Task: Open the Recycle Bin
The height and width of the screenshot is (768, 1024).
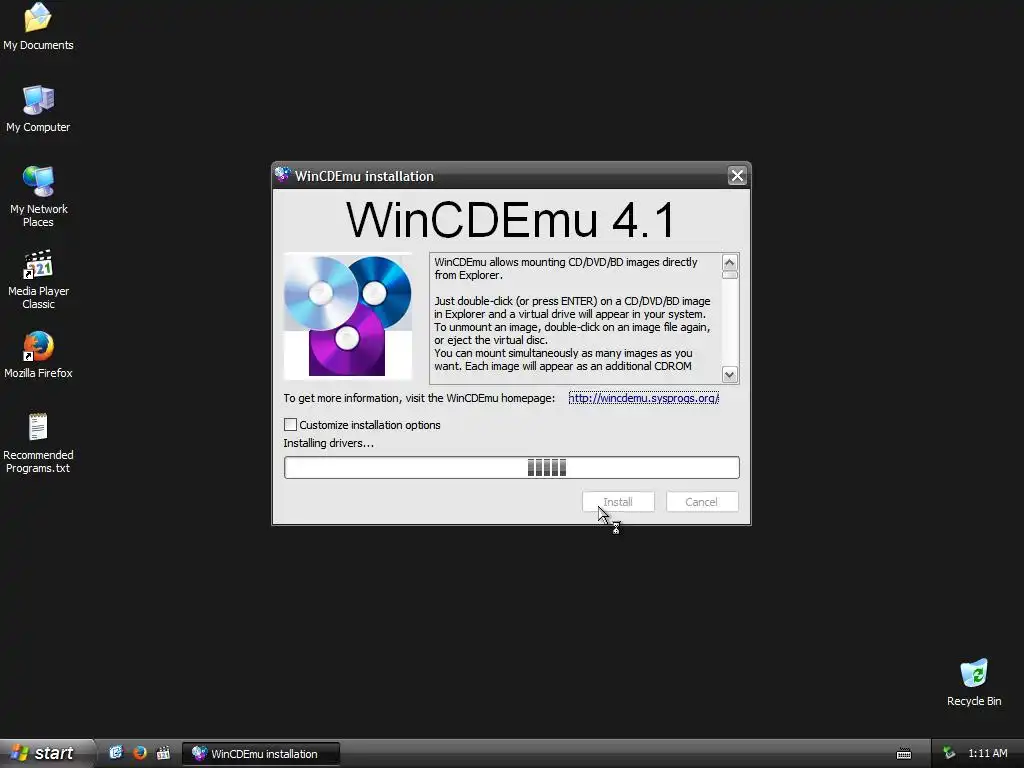Action: tap(974, 682)
